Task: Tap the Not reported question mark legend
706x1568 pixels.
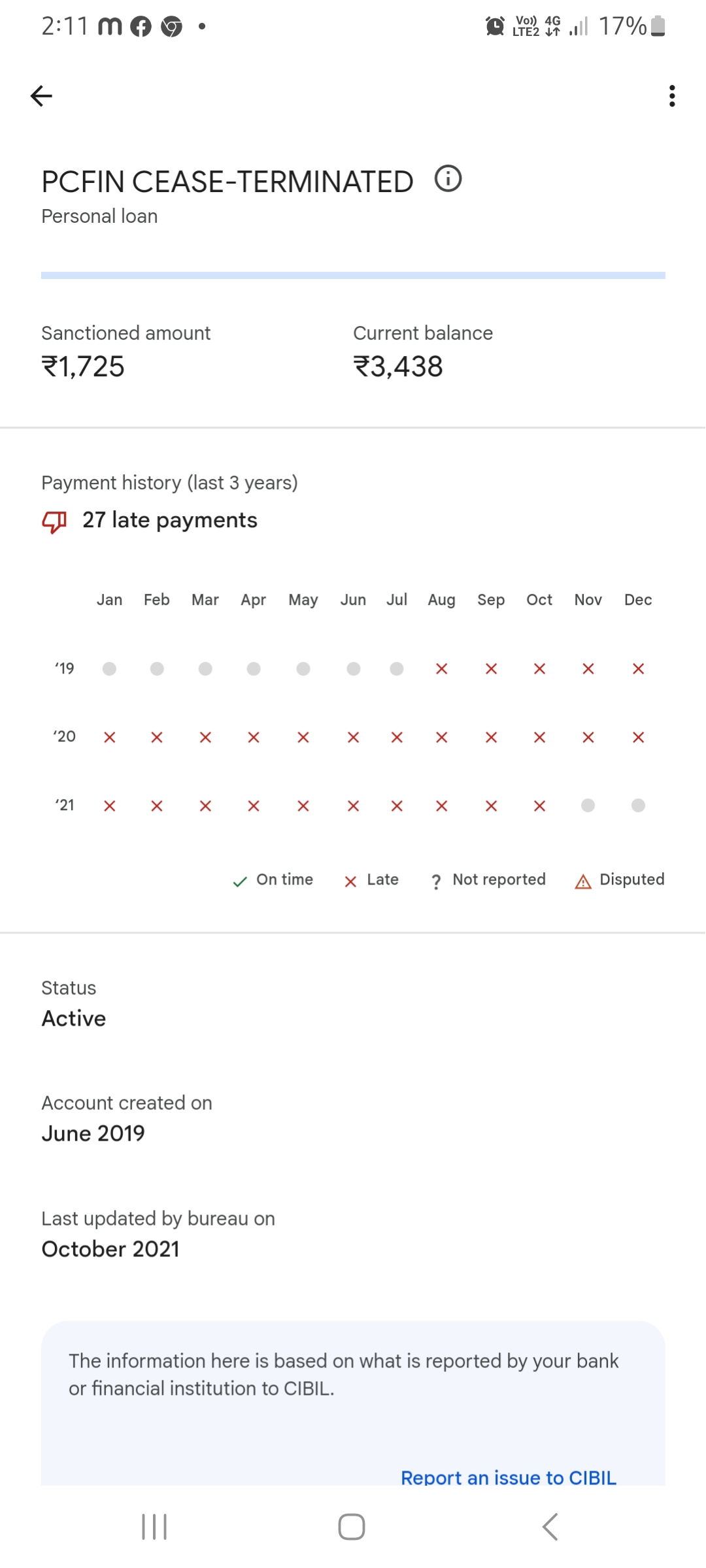Action: coord(436,882)
